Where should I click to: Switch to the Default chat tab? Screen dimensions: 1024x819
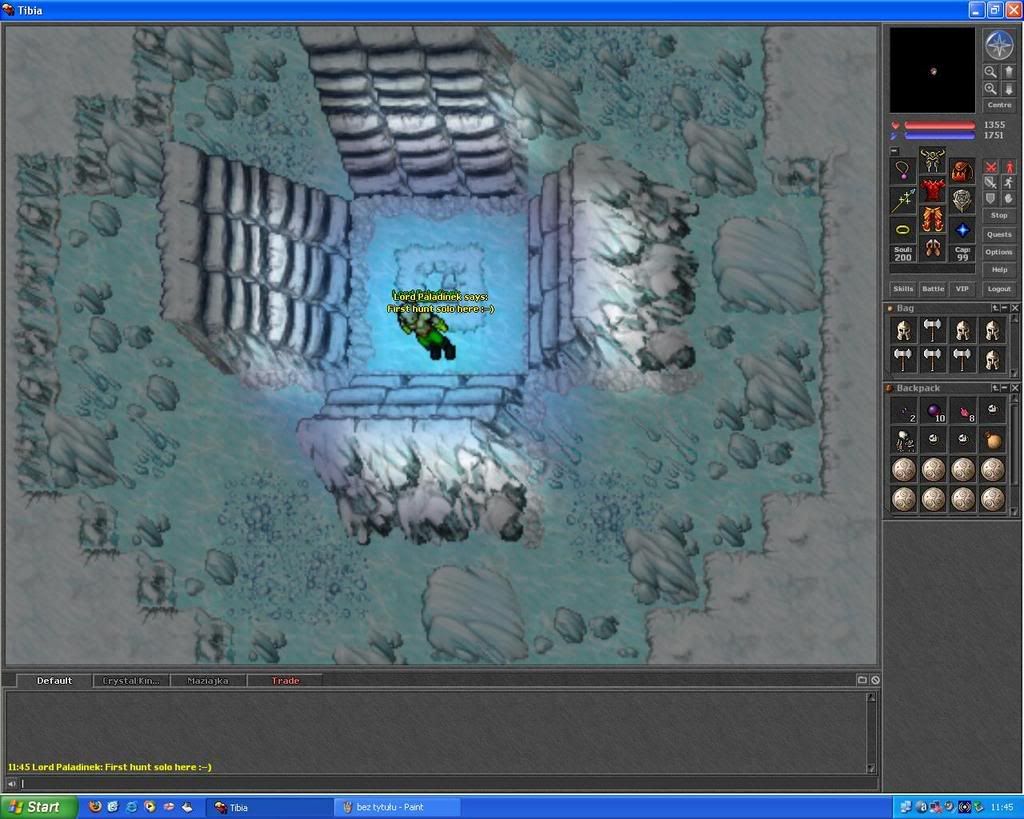pyautogui.click(x=54, y=681)
